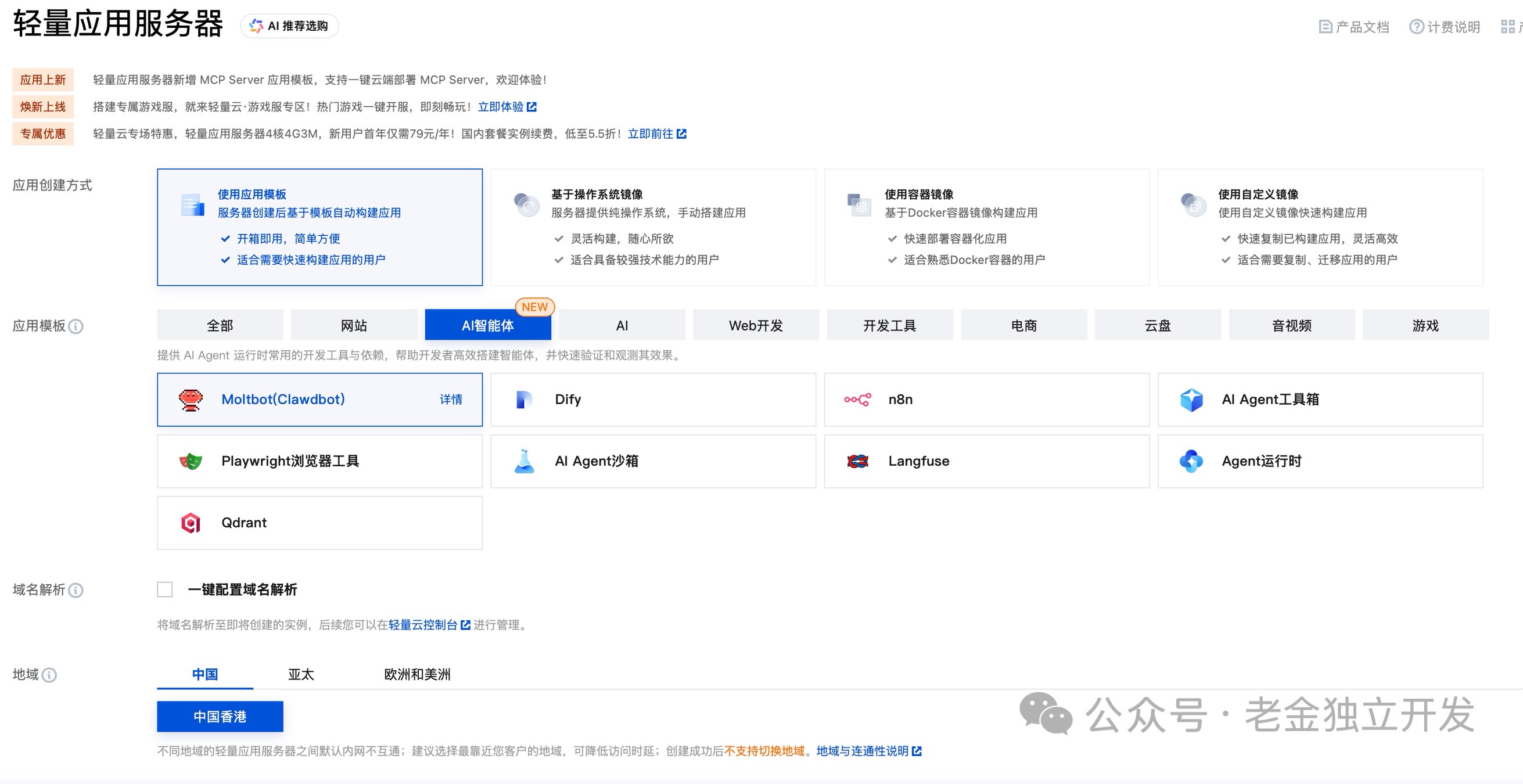The width and height of the screenshot is (1523, 784).
Task: Click info icon beside 应用模板 label
Action: coord(76,326)
